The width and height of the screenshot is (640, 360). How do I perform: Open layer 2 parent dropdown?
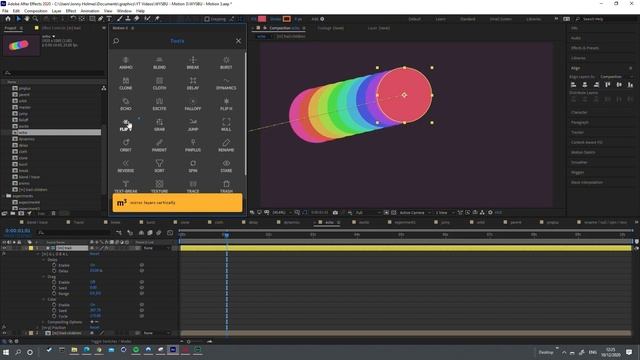[156, 333]
